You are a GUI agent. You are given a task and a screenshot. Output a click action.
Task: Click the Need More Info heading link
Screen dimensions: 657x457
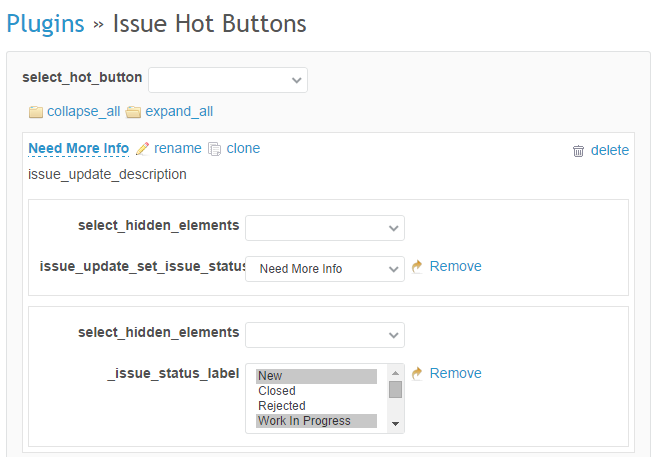click(x=78, y=148)
